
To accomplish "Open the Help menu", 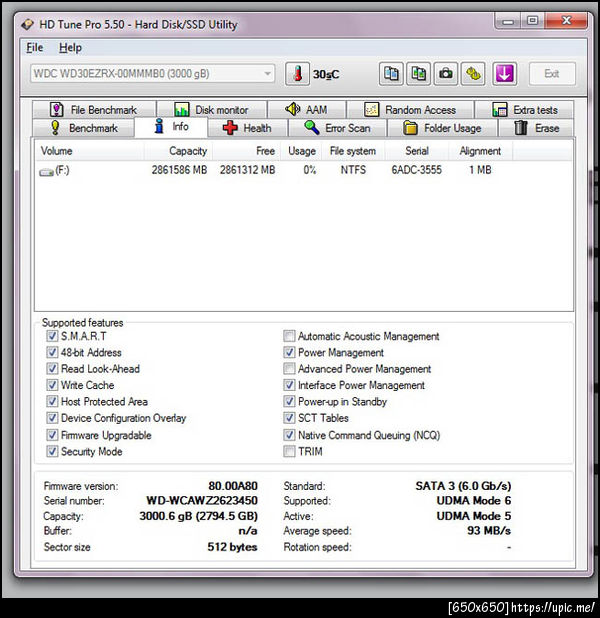I will point(71,48).
